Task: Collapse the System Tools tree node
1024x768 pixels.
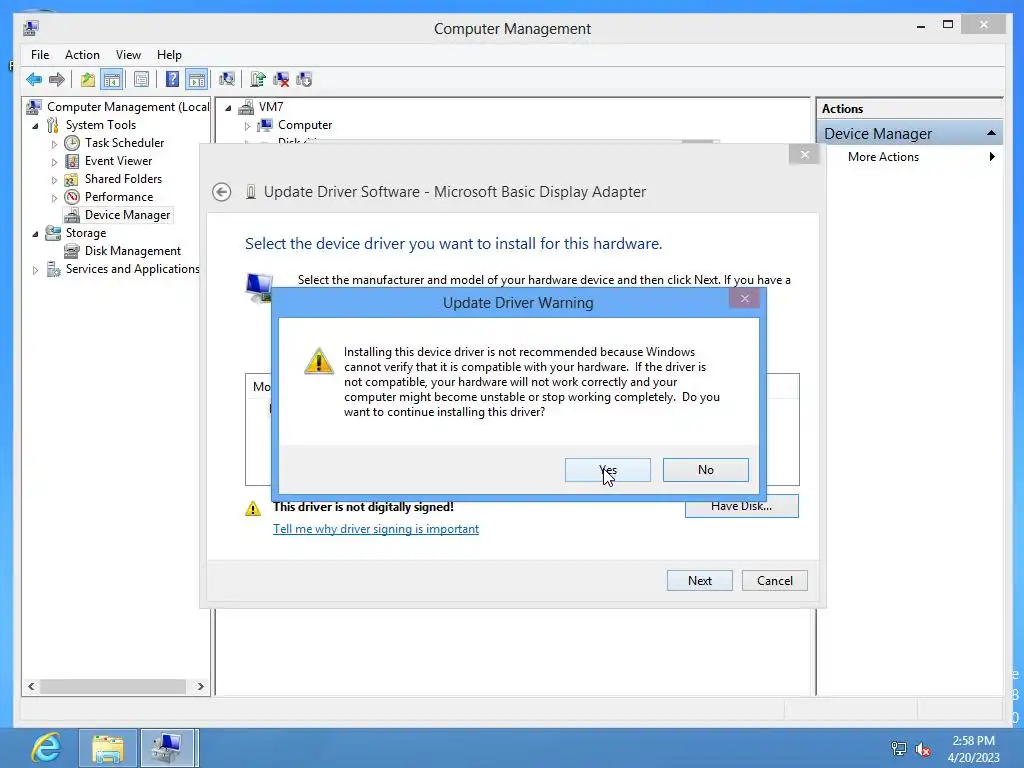Action: [x=35, y=125]
